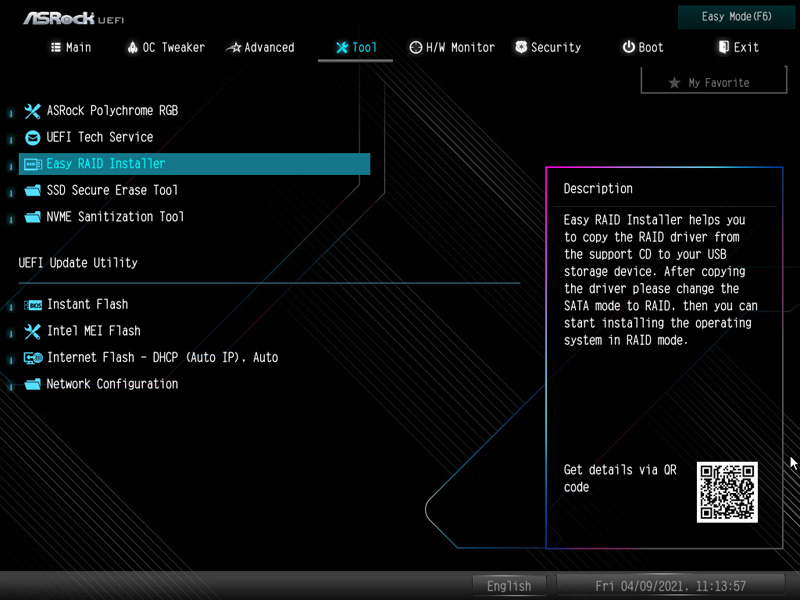Click the Exit door icon
This screenshot has width=800, height=600.
(x=723, y=47)
